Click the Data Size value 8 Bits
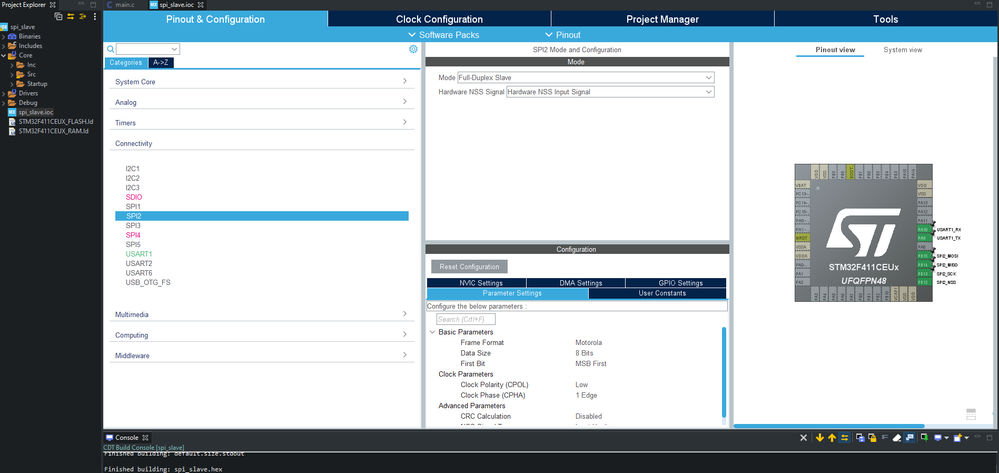999x473 pixels. tap(584, 353)
